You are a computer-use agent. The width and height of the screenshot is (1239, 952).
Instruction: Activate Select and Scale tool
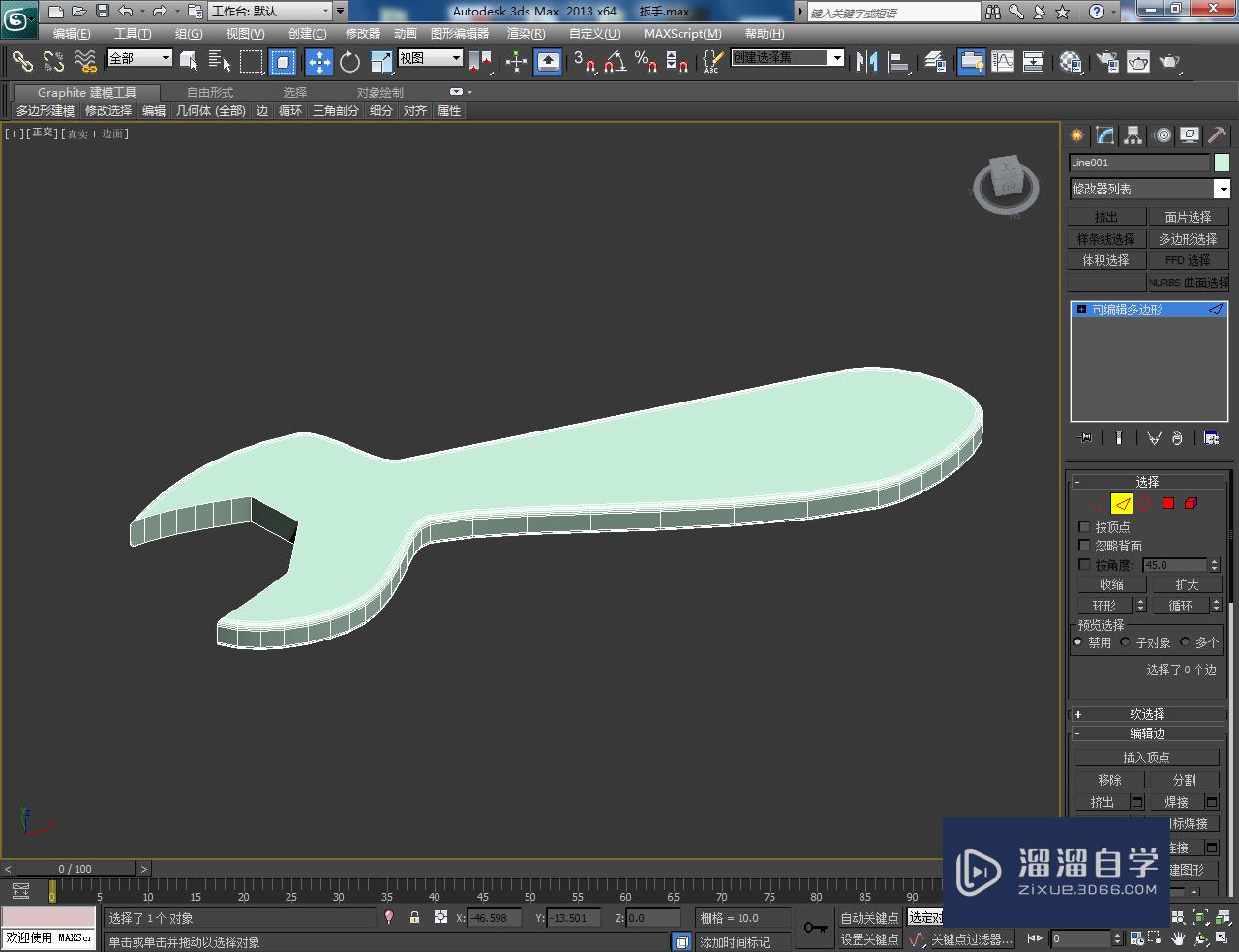(380, 62)
